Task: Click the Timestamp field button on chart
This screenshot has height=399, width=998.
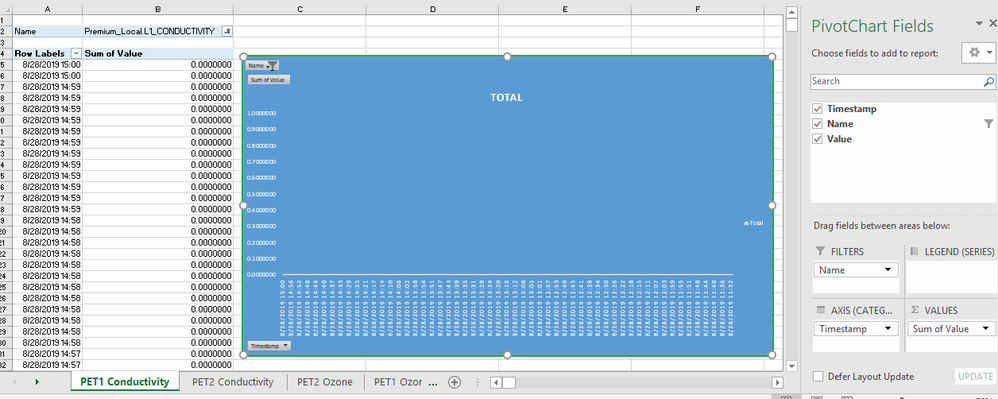Action: click(x=269, y=346)
